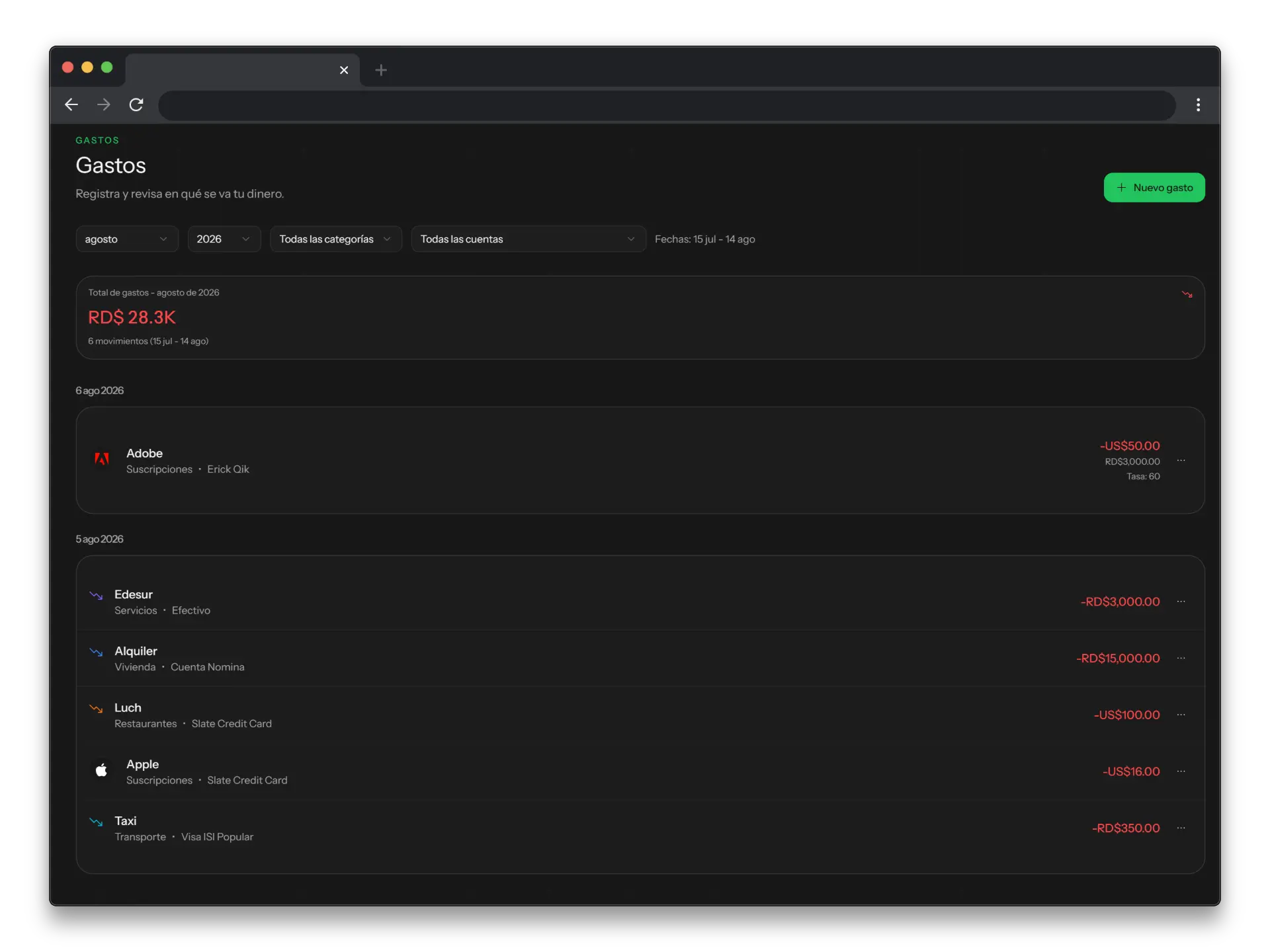Click the Taxi expense name
1270x952 pixels.
tap(125, 821)
